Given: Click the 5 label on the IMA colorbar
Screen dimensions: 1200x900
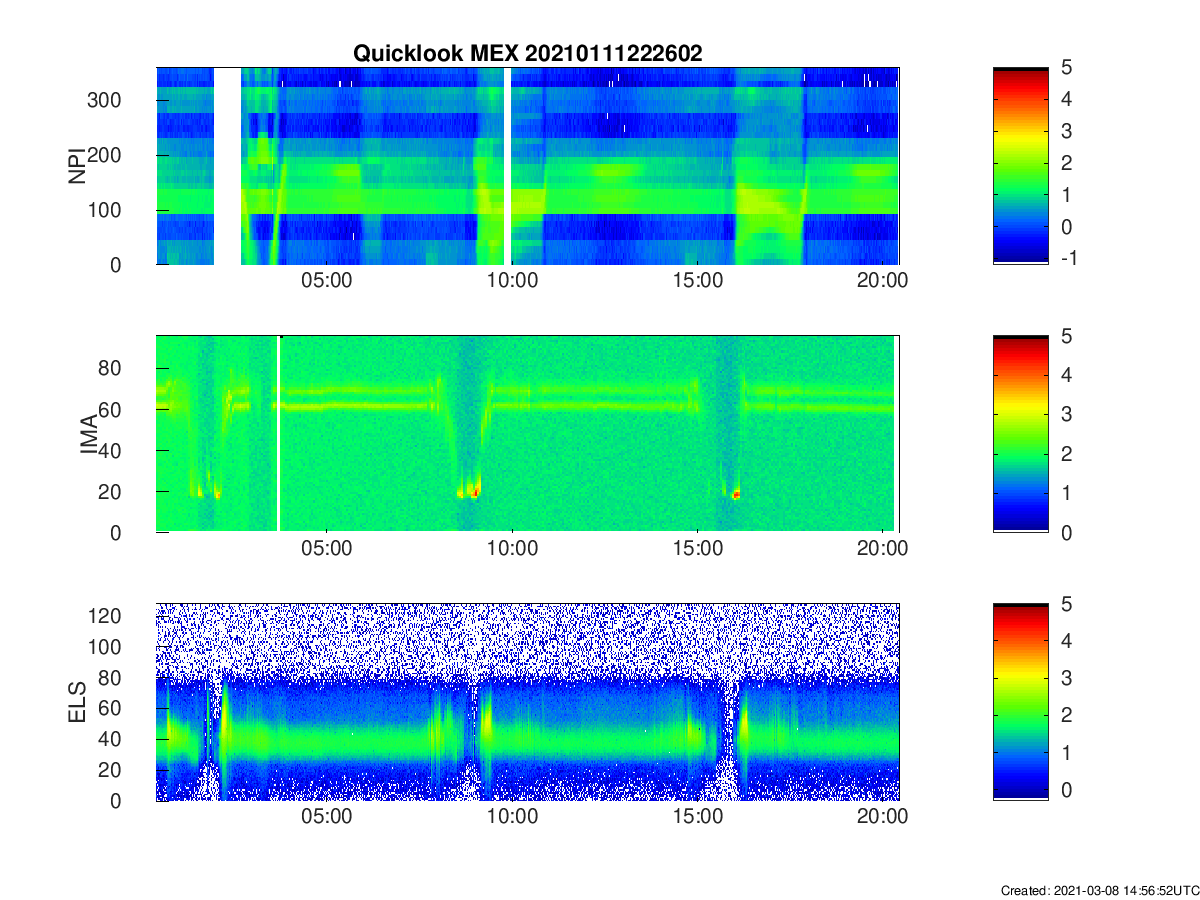Looking at the screenshot, I should pyautogui.click(x=1067, y=336).
